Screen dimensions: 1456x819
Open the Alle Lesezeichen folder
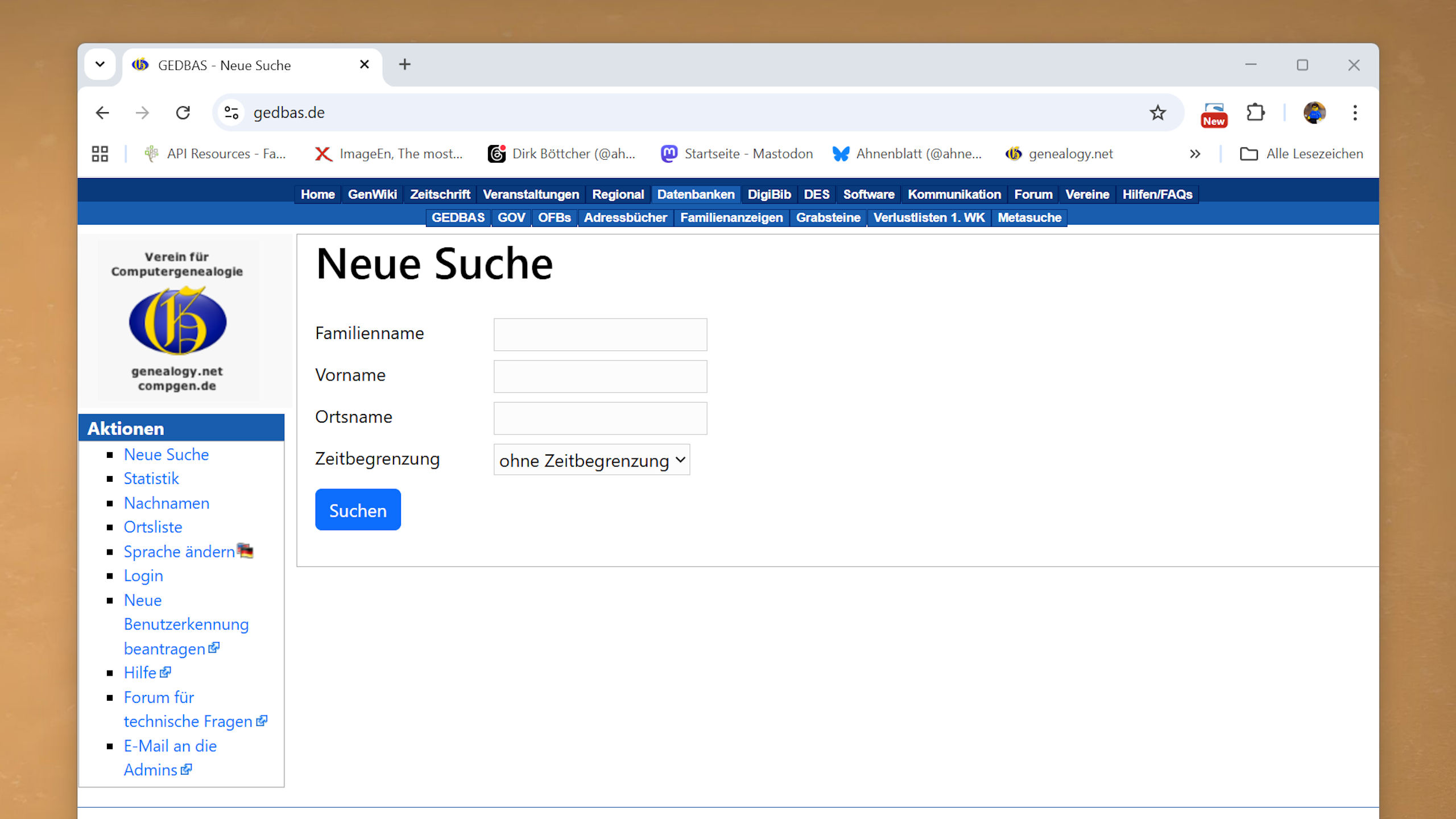click(1301, 154)
